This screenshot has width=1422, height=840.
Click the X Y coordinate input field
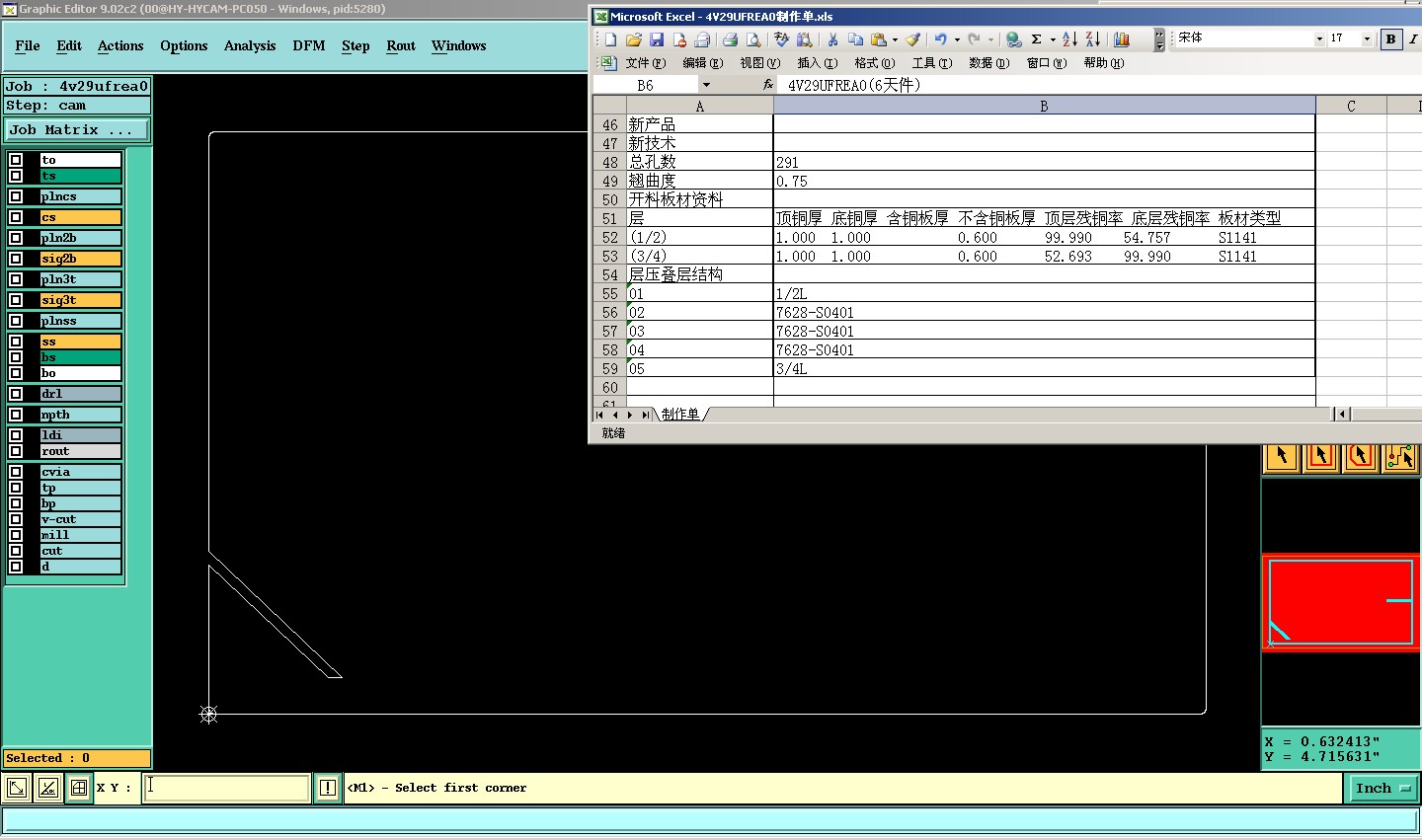pos(227,788)
